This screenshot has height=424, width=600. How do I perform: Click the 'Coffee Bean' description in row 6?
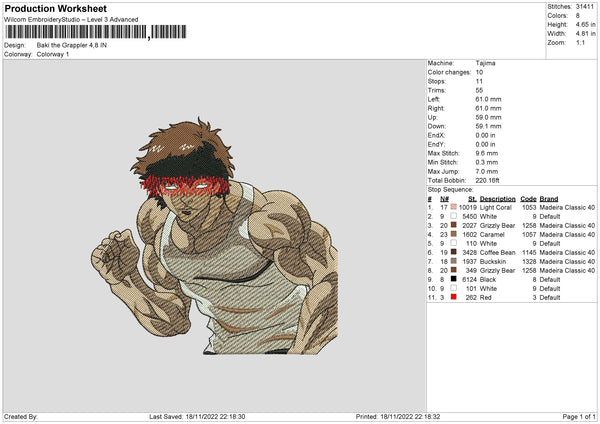click(497, 253)
